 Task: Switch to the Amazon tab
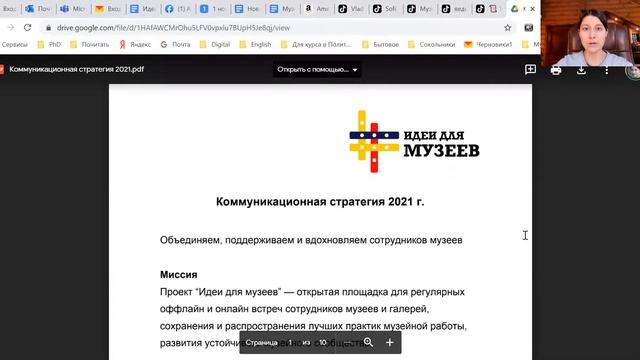(316, 9)
